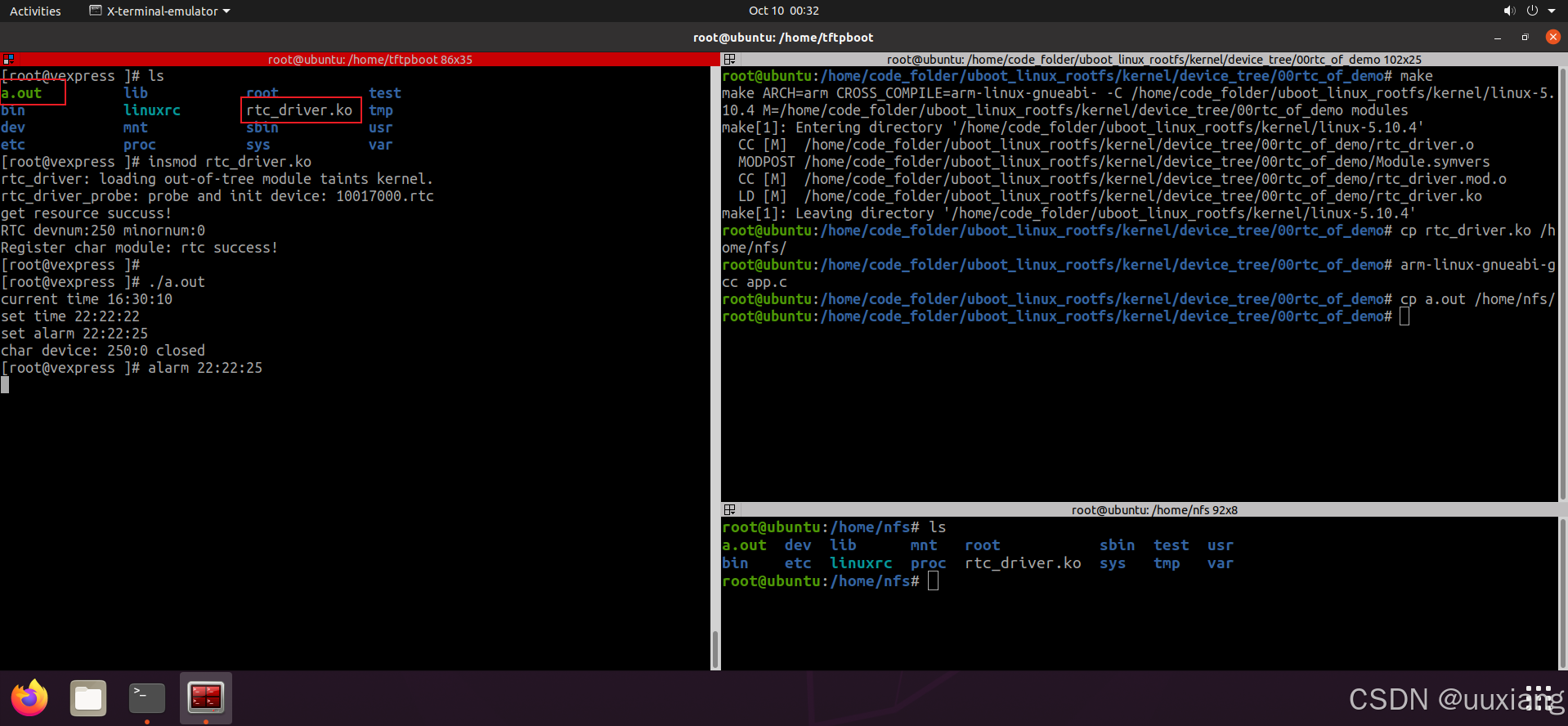This screenshot has height=726, width=1568.
Task: Maximize the Terminator window
Action: click(x=1525, y=38)
